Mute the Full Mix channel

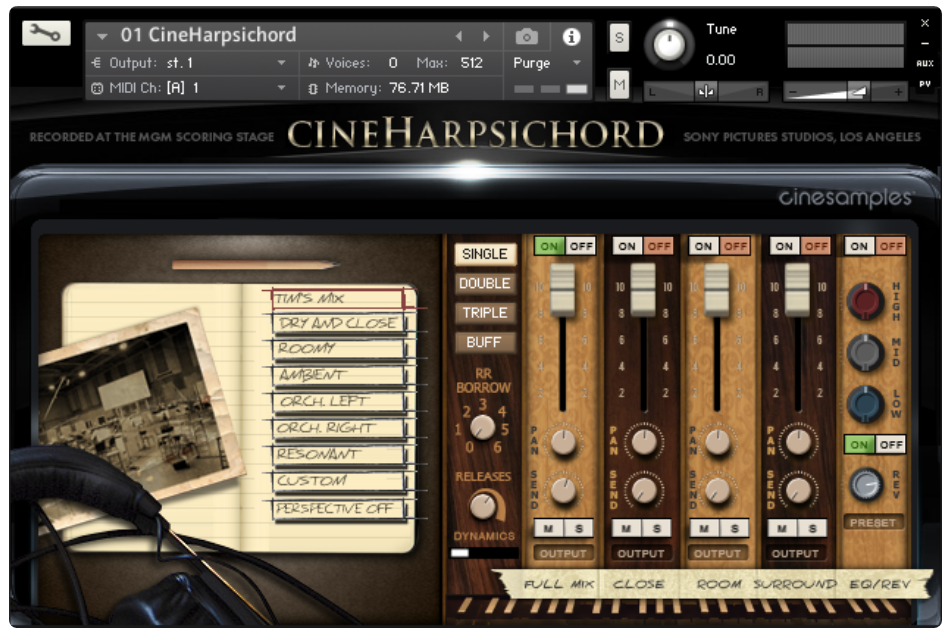[548, 528]
